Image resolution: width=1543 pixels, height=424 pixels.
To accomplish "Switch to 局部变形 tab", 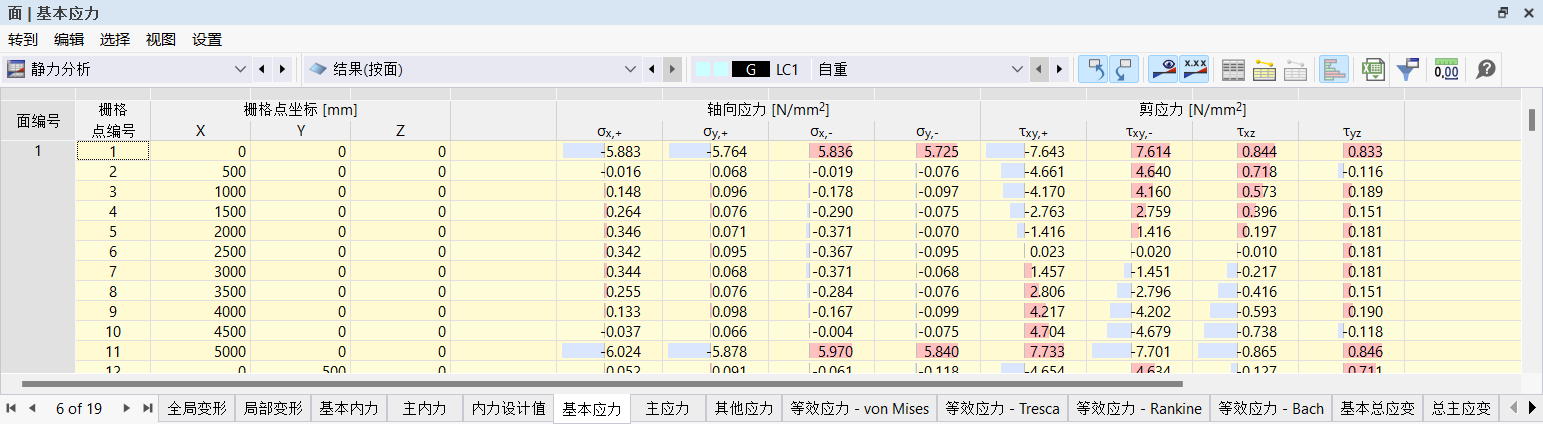I will coord(273,408).
